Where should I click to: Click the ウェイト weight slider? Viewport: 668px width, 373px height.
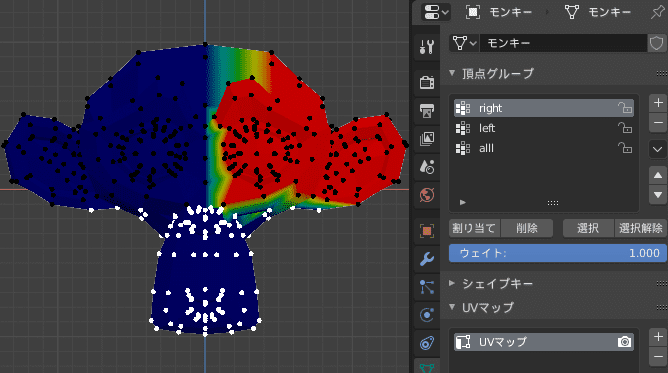pos(558,253)
